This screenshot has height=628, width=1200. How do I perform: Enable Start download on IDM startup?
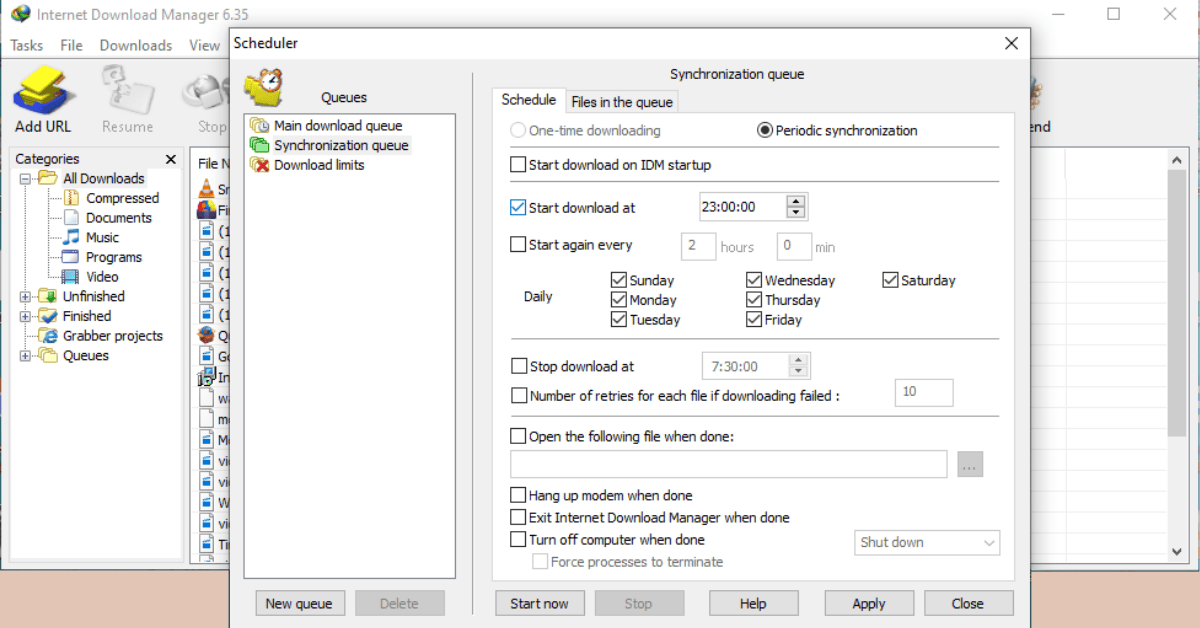pyautogui.click(x=518, y=165)
